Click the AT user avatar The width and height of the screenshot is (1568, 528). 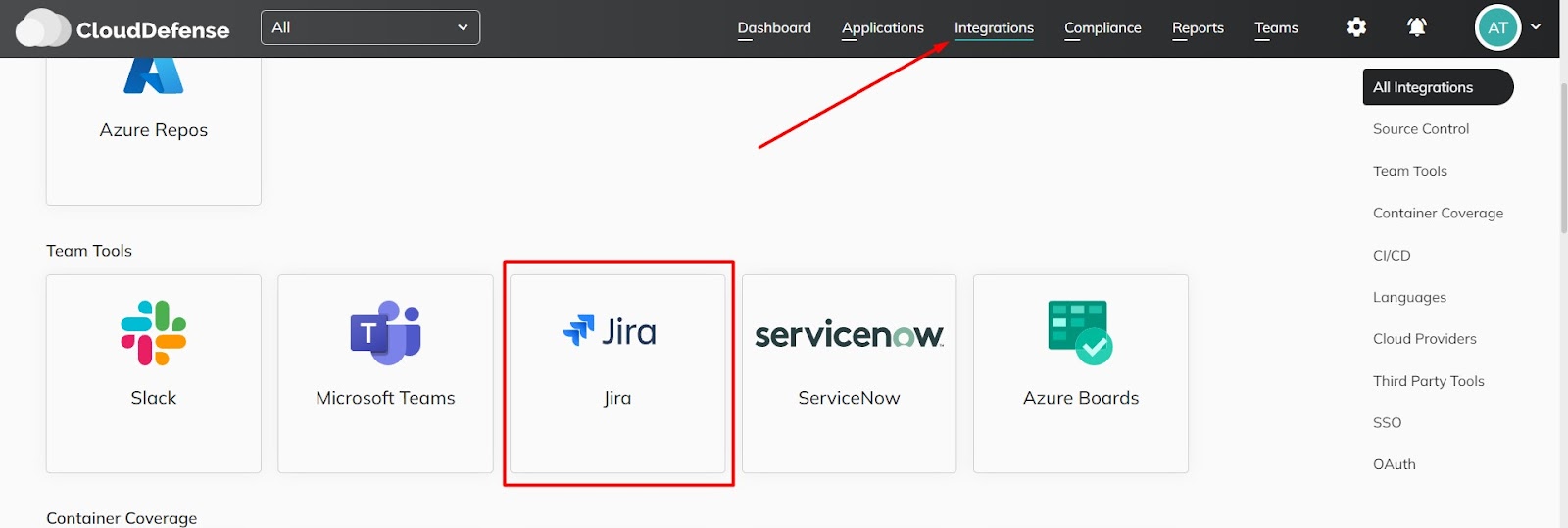1497,27
